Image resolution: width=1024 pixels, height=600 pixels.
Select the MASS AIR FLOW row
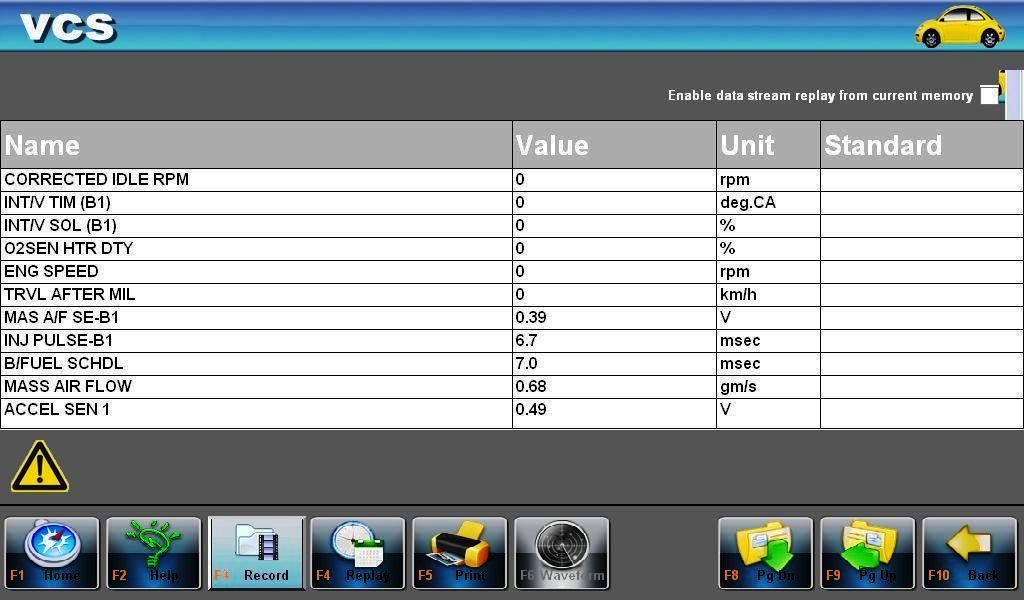(511, 387)
